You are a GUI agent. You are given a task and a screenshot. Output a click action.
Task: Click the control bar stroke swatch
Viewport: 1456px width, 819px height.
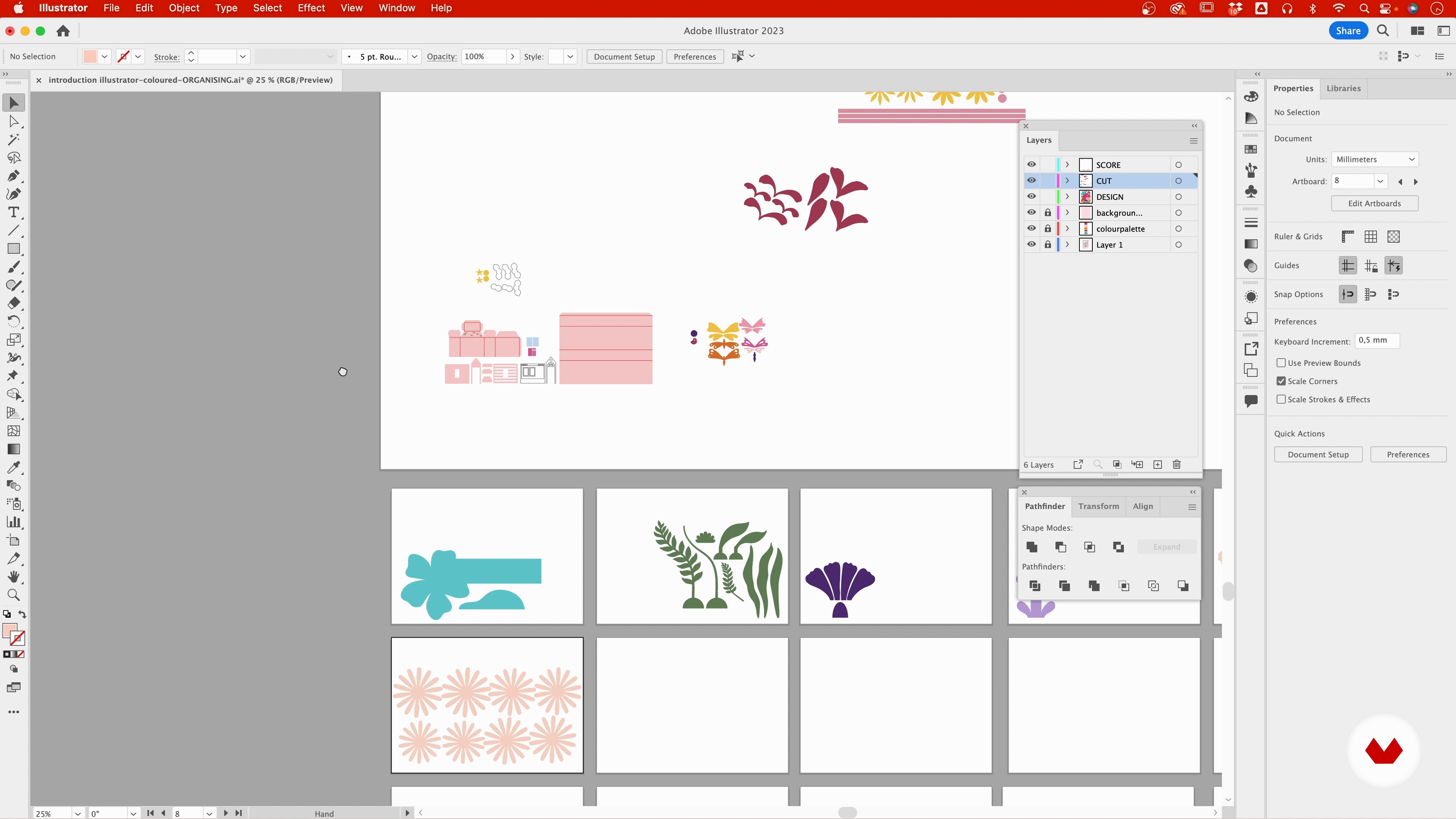coord(122,56)
